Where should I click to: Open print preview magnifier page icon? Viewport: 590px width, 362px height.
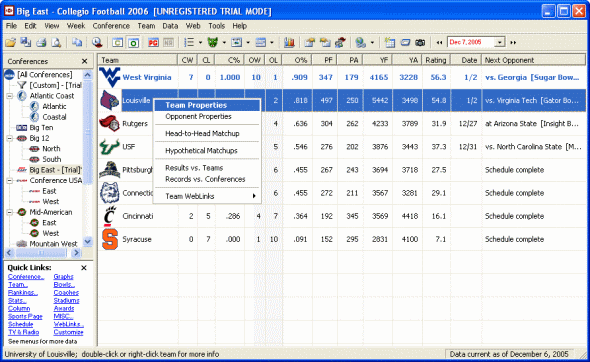coord(56,43)
